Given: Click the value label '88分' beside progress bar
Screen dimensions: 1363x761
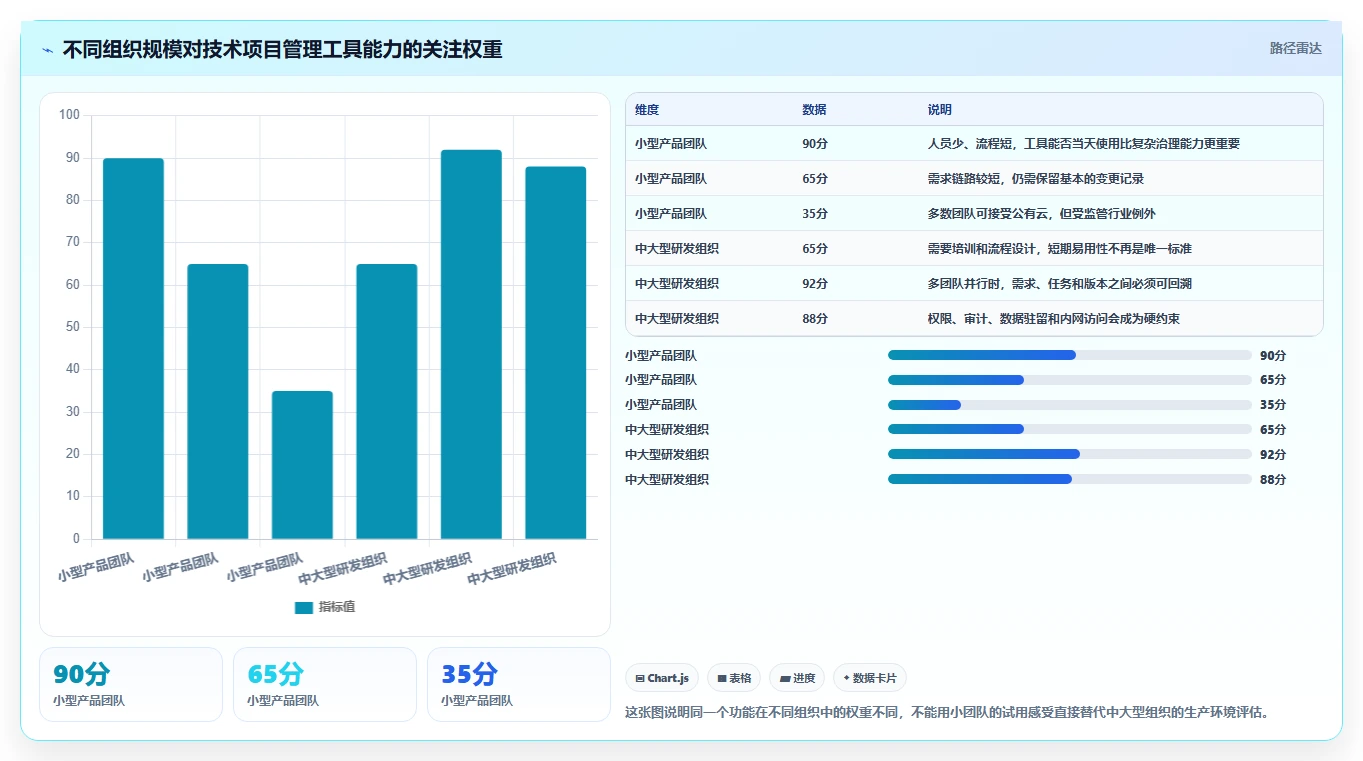Looking at the screenshot, I should [1273, 480].
